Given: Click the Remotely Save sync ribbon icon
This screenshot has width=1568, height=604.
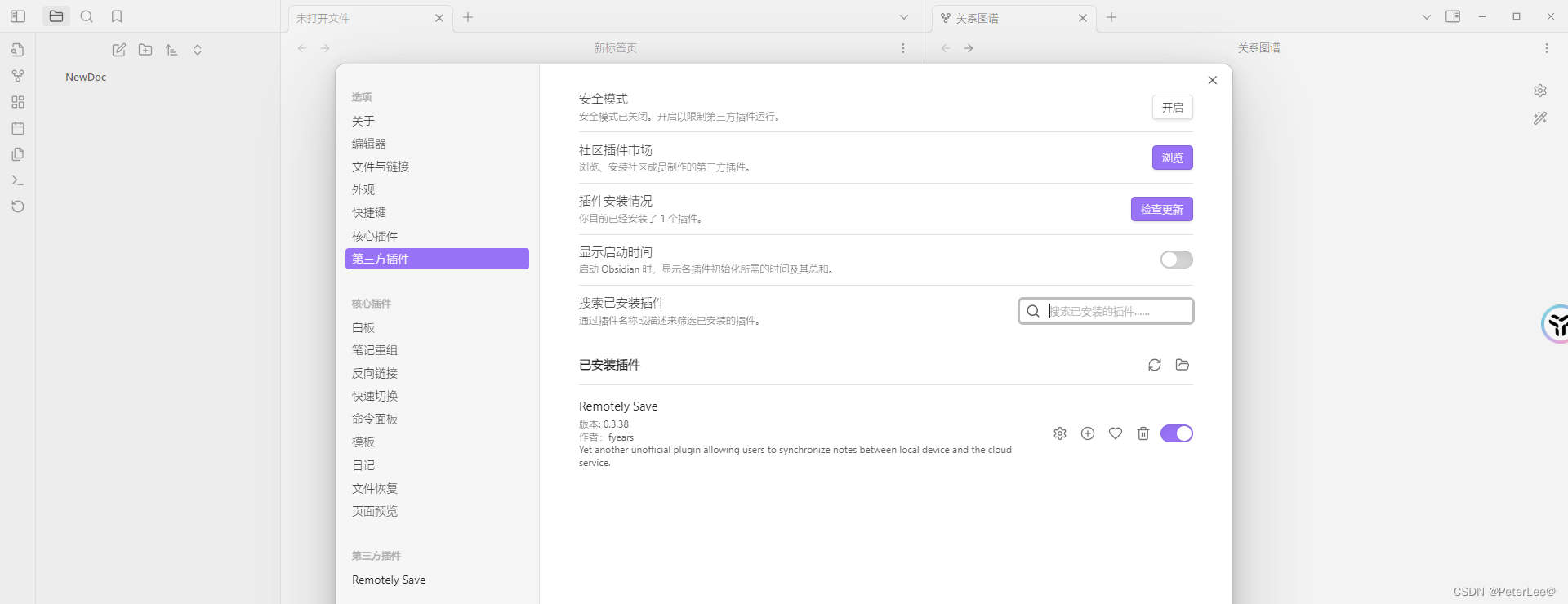Looking at the screenshot, I should tap(18, 207).
